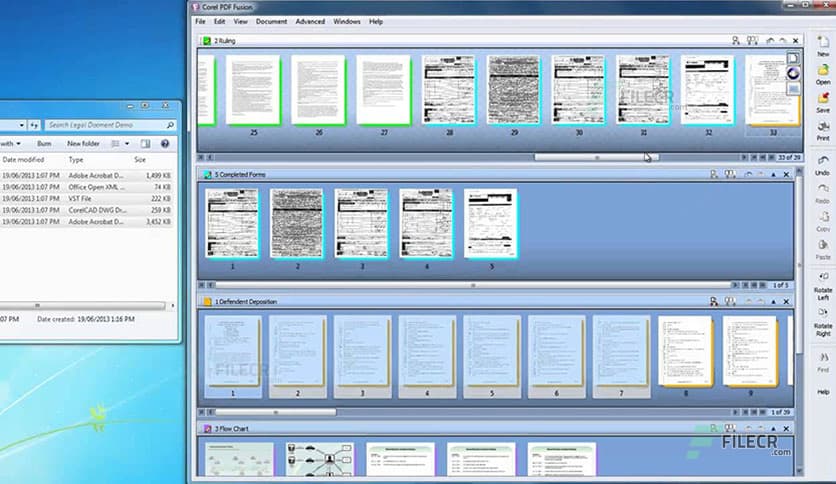Collapse the Flow Chart panel with up triangle
This screenshot has width=836, height=484.
tap(773, 429)
